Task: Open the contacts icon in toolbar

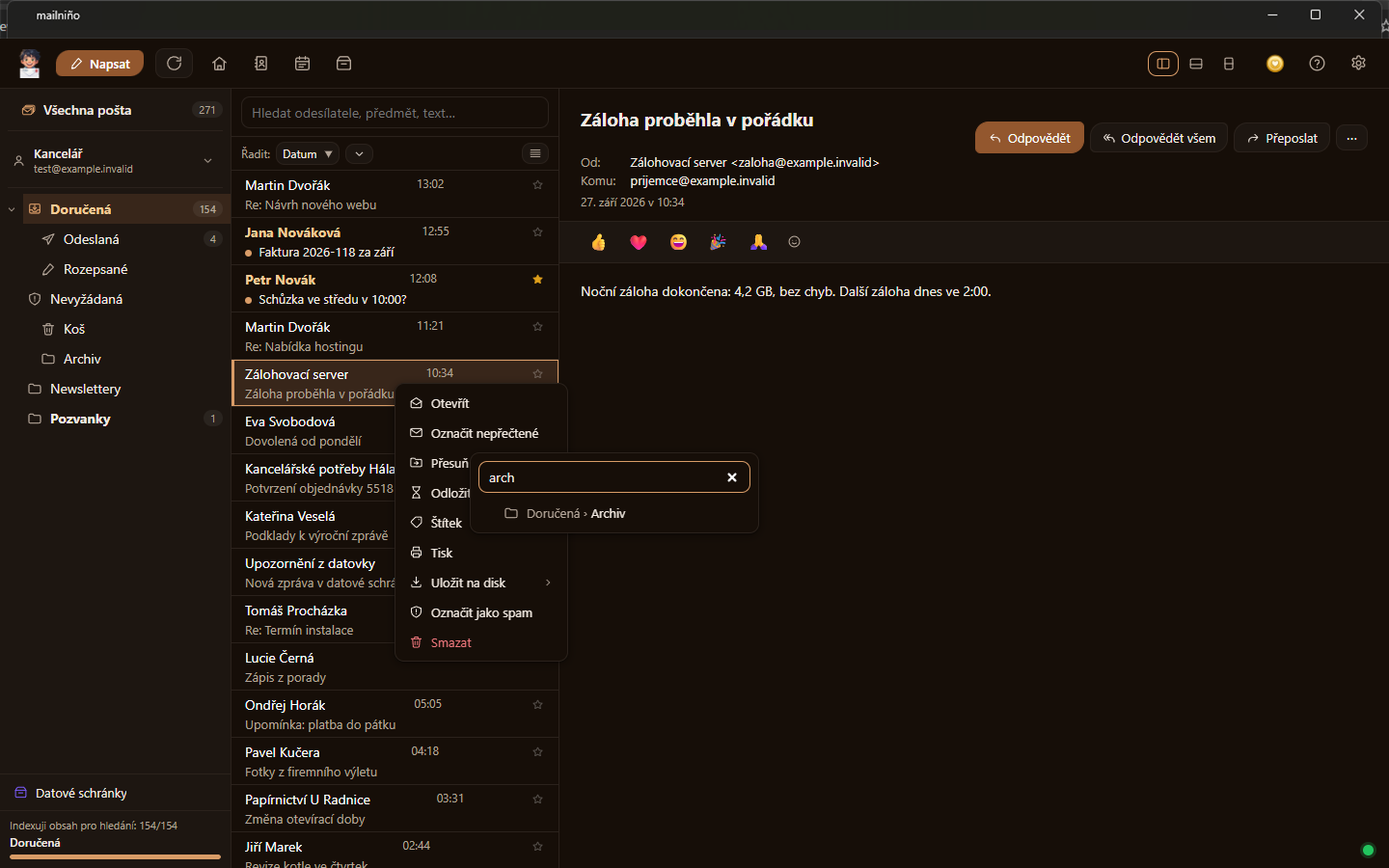Action: click(260, 64)
